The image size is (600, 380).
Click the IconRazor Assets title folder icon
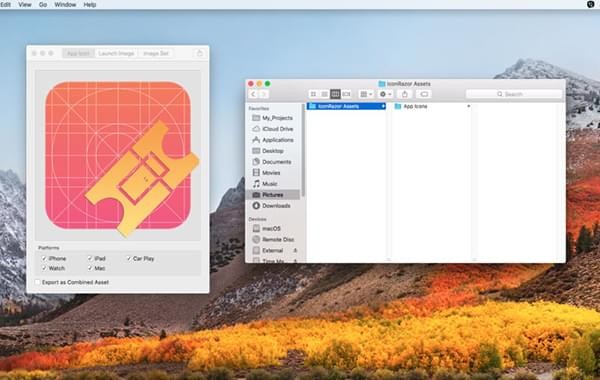(382, 83)
